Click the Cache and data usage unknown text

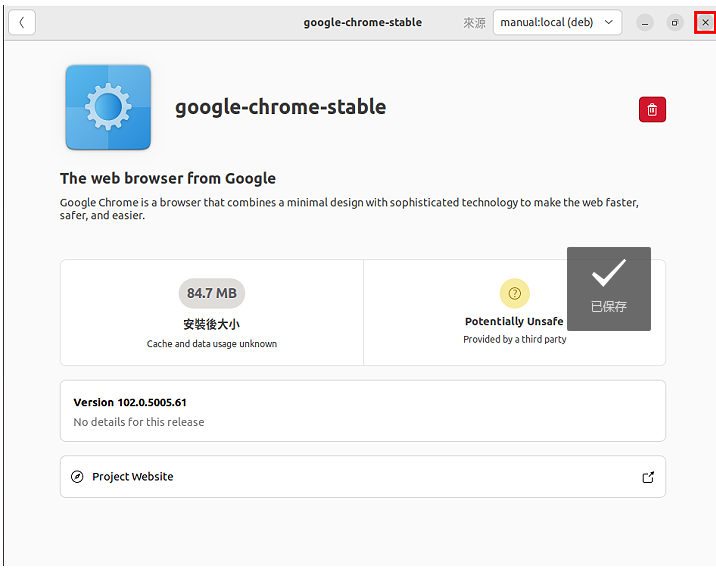pos(212,344)
